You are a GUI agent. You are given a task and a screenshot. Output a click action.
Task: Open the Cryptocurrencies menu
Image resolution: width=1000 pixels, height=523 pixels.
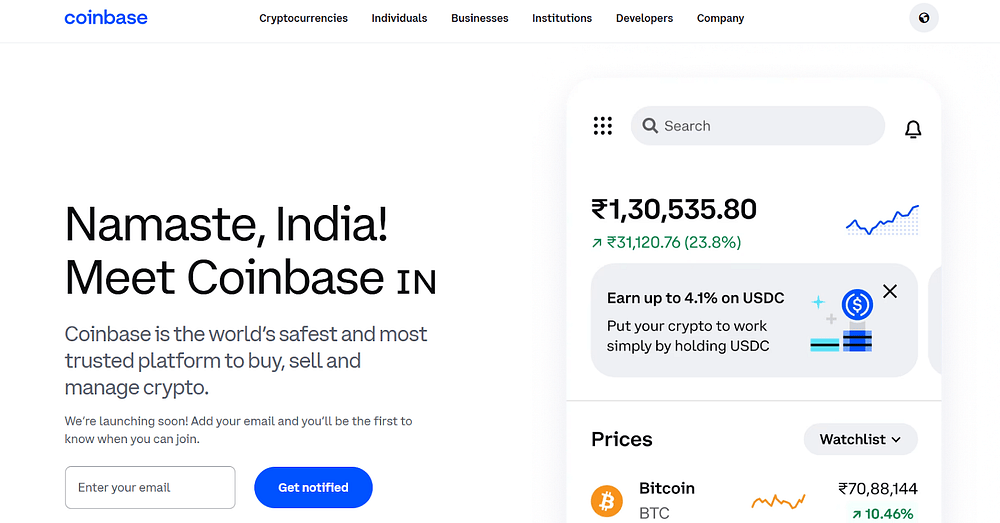tap(303, 18)
